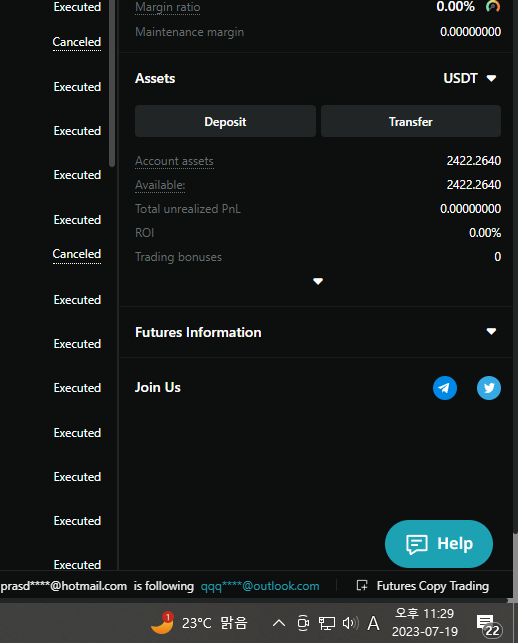Click the Total unrealized PnL label
518x643 pixels.
[188, 209]
